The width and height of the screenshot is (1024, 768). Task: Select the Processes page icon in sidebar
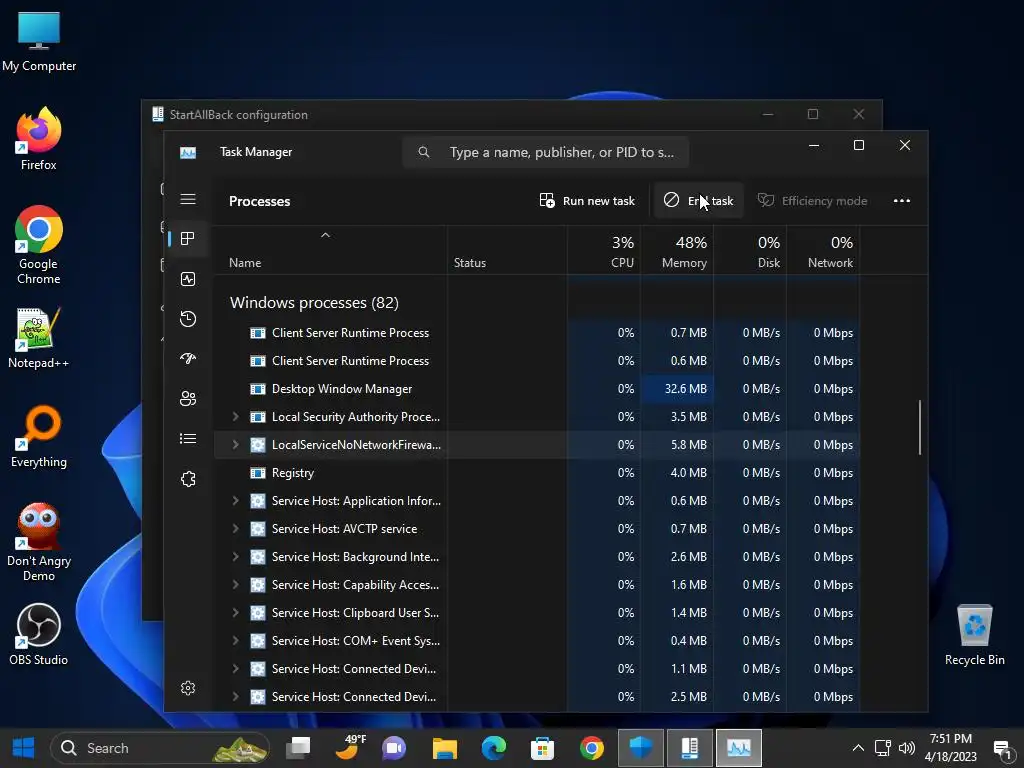coord(188,239)
